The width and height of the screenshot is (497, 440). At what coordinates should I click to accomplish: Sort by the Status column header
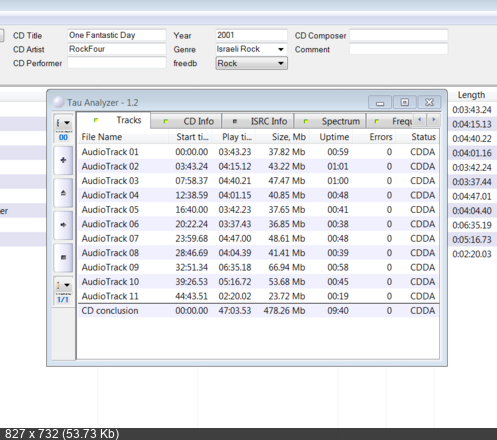click(418, 137)
